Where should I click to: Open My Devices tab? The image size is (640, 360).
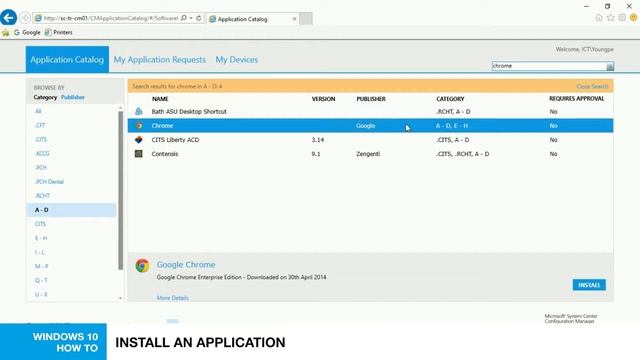click(237, 60)
